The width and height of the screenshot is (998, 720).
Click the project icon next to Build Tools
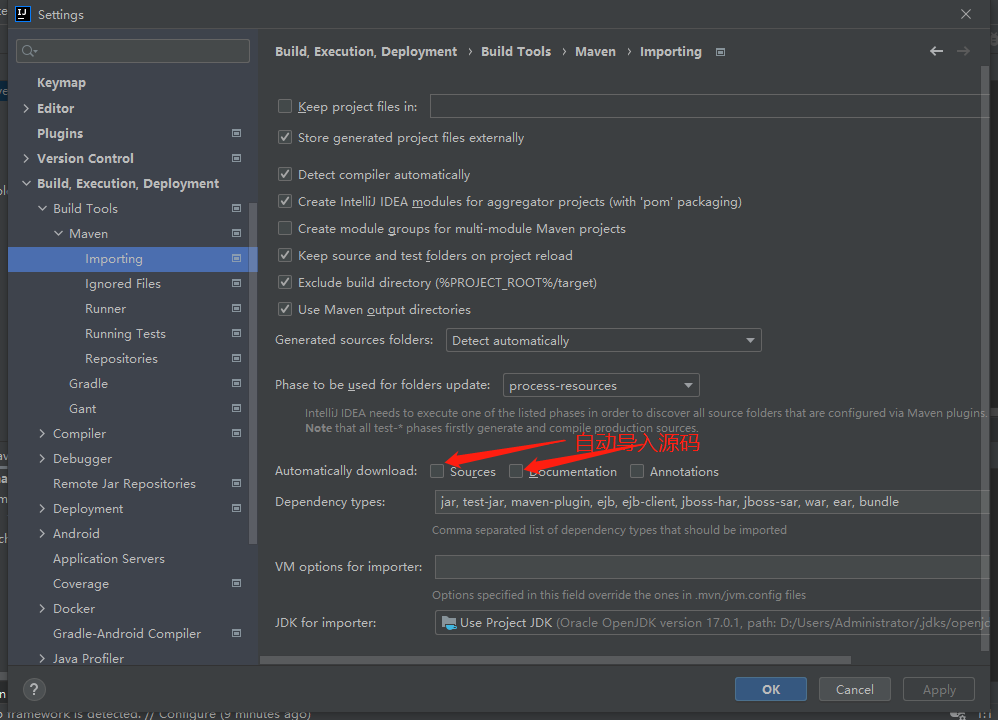(x=237, y=208)
